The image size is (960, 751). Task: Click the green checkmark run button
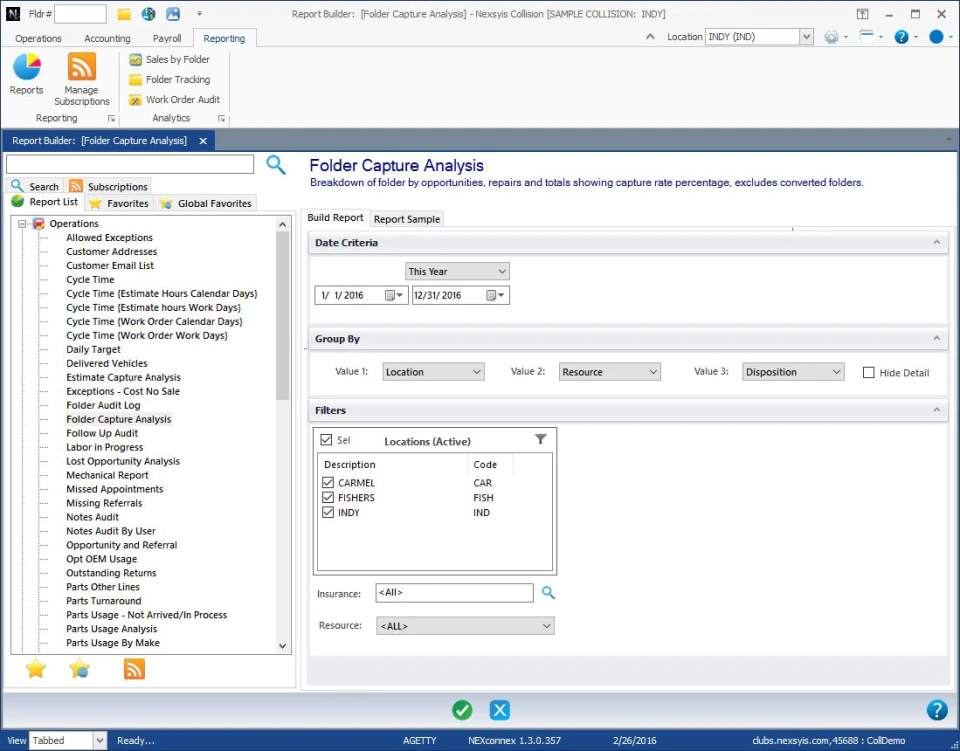[x=462, y=710]
